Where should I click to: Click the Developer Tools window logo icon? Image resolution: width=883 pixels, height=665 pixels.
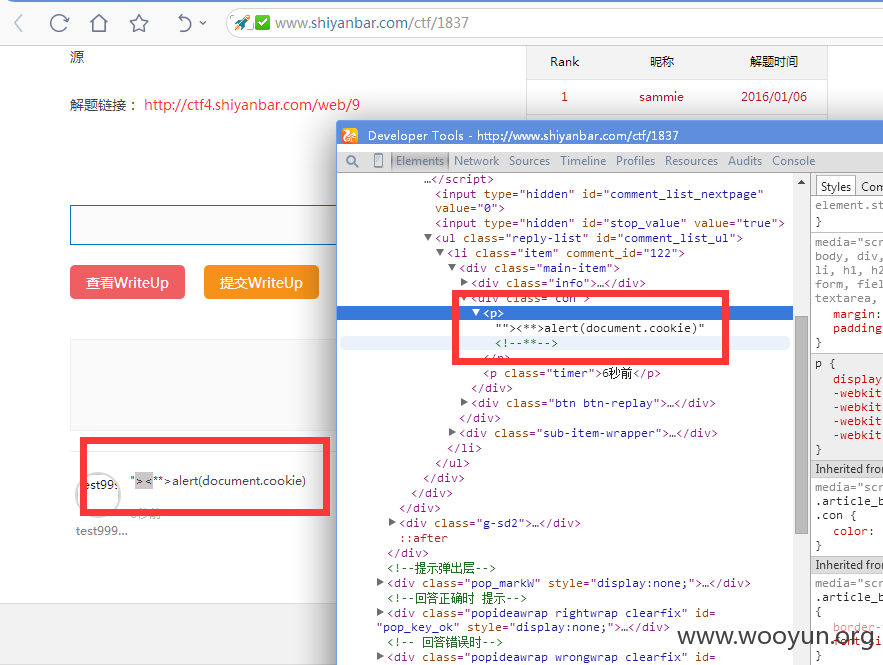(350, 136)
